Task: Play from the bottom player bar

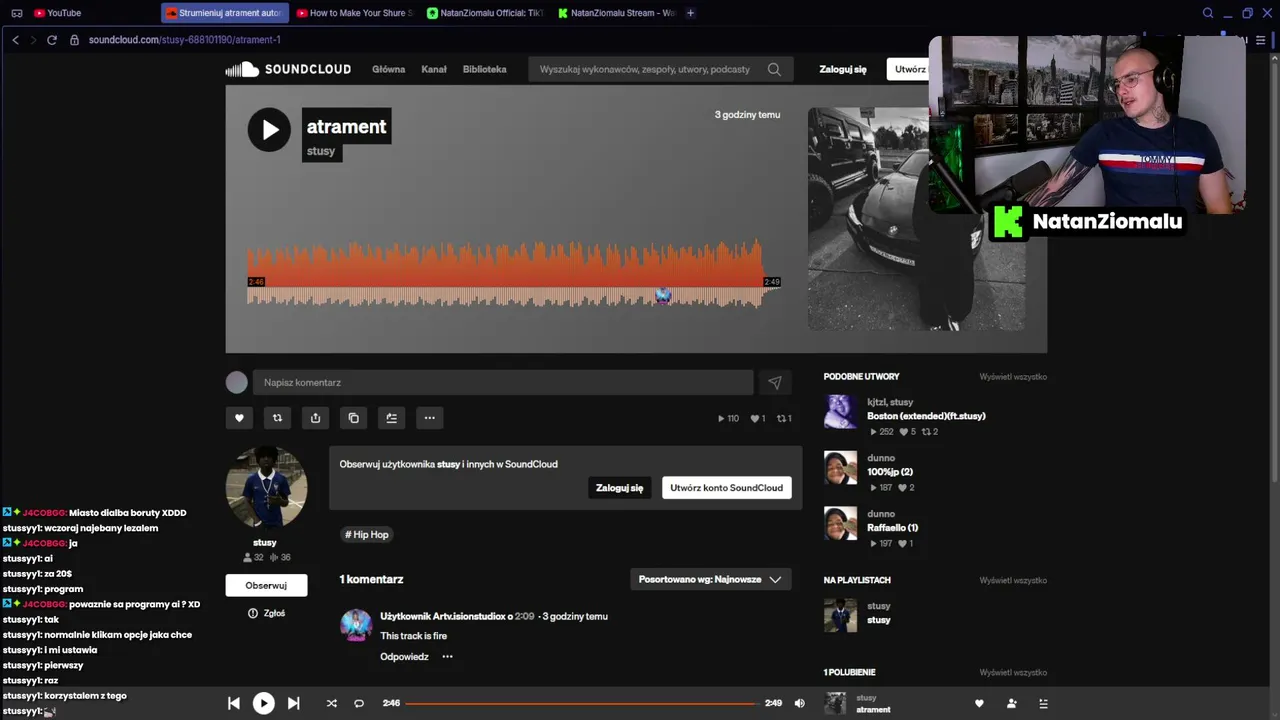Action: click(263, 703)
